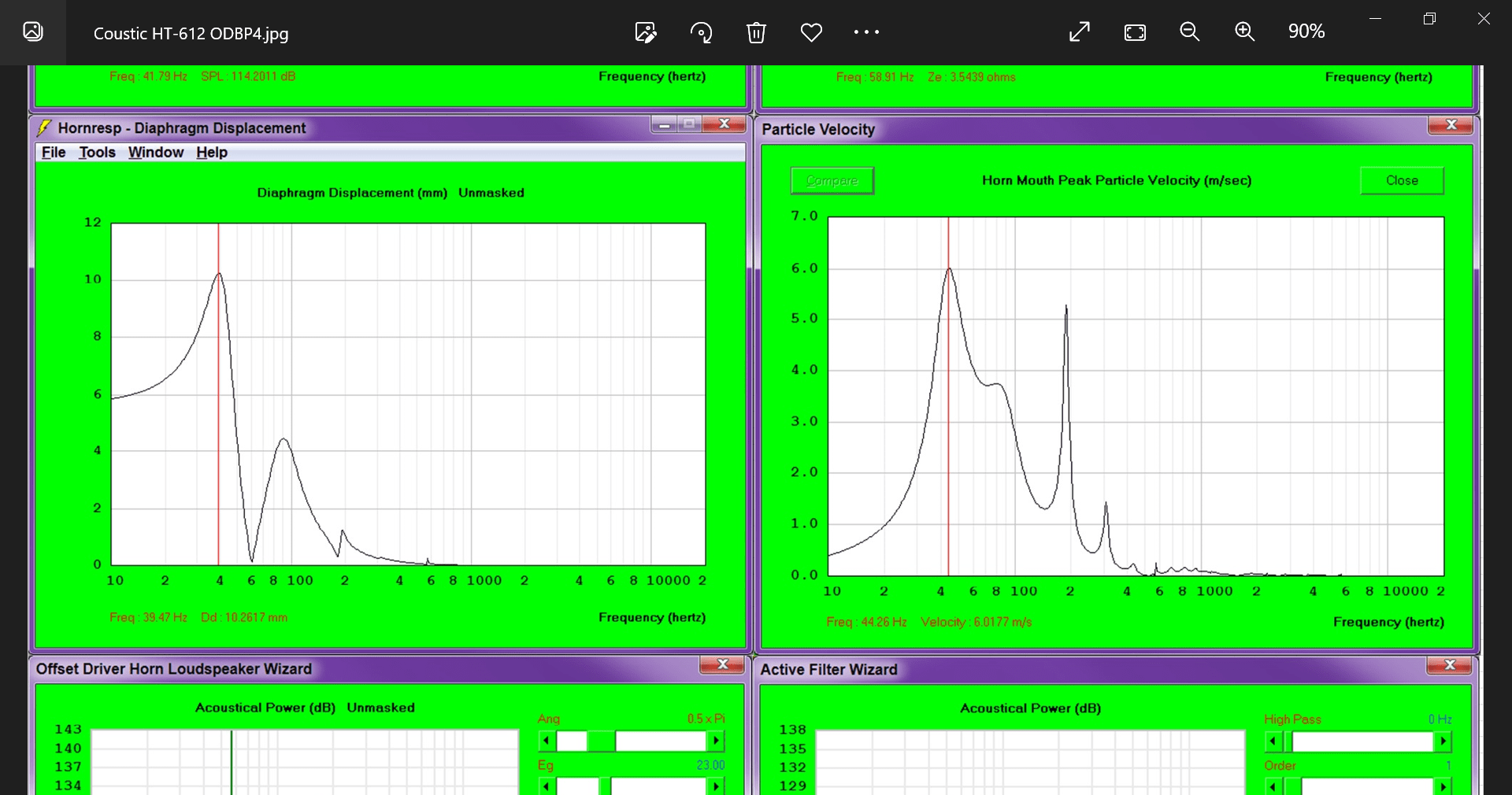Decrease Ang with the left arrow
The height and width of the screenshot is (795, 1512).
pyautogui.click(x=547, y=741)
